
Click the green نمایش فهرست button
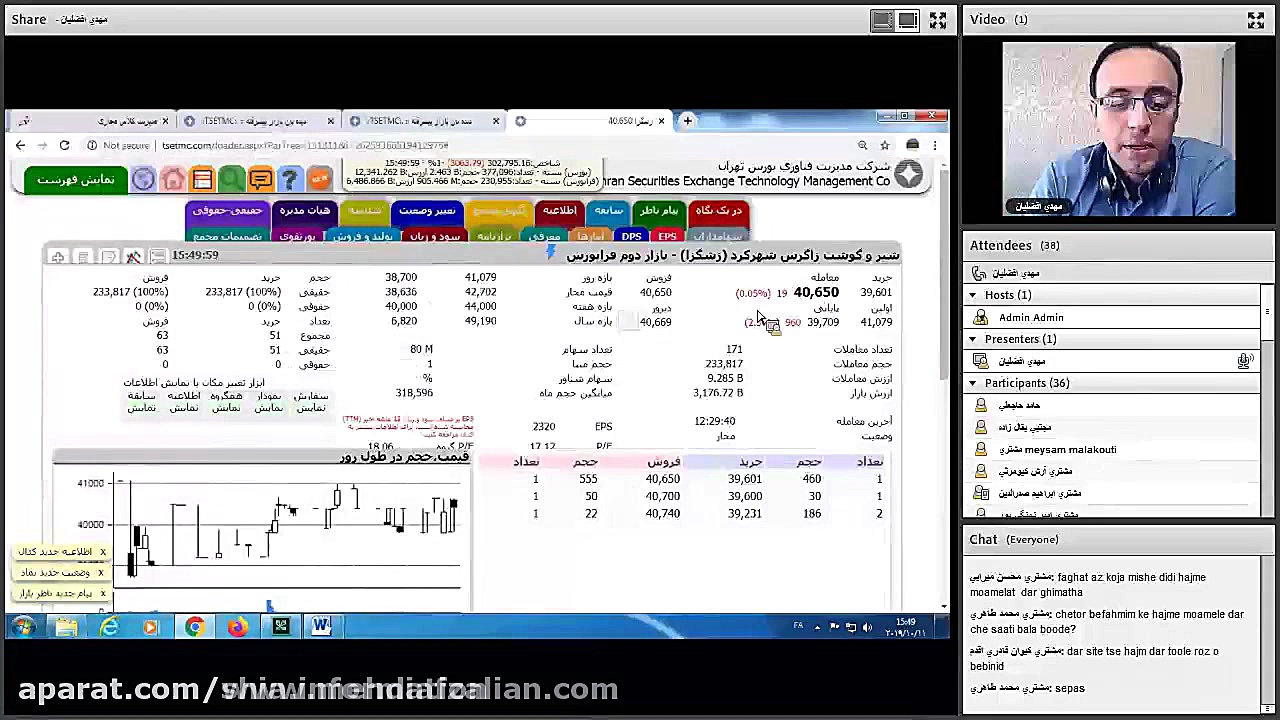pos(76,179)
